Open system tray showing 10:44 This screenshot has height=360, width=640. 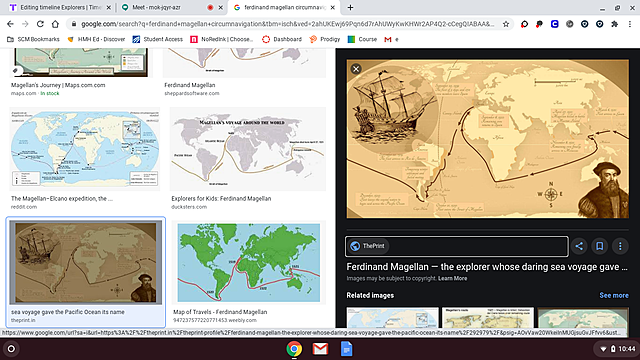click(617, 349)
